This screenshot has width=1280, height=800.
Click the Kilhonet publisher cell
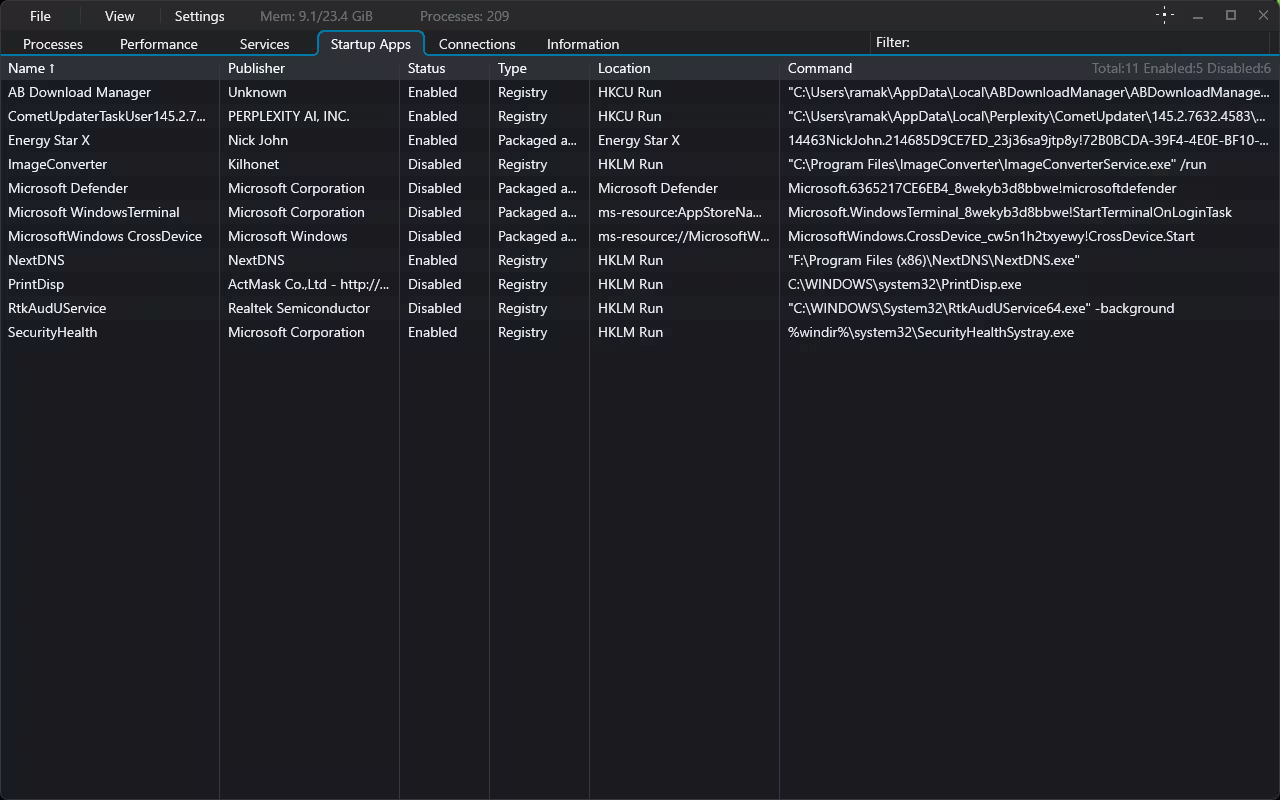pyautogui.click(x=254, y=164)
